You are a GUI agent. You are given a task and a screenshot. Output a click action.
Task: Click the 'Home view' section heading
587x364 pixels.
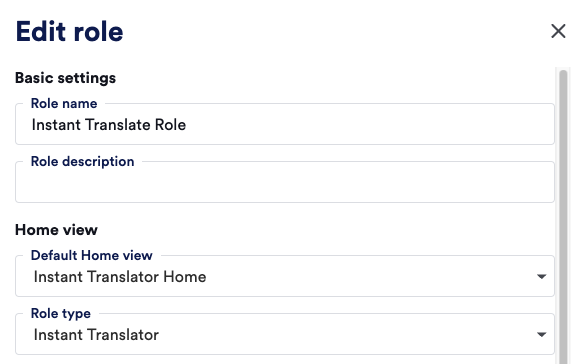56,230
